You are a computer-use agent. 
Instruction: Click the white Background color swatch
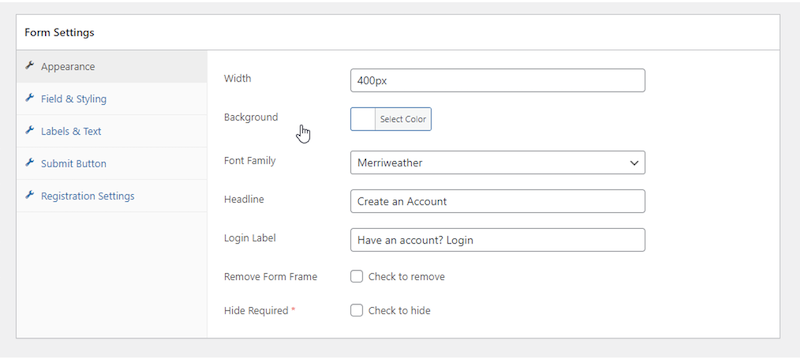click(363, 119)
